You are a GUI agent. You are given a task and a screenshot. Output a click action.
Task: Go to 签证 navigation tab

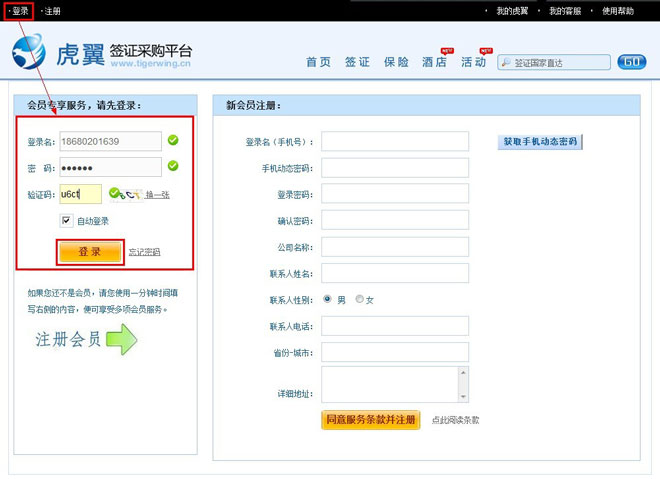click(x=357, y=62)
